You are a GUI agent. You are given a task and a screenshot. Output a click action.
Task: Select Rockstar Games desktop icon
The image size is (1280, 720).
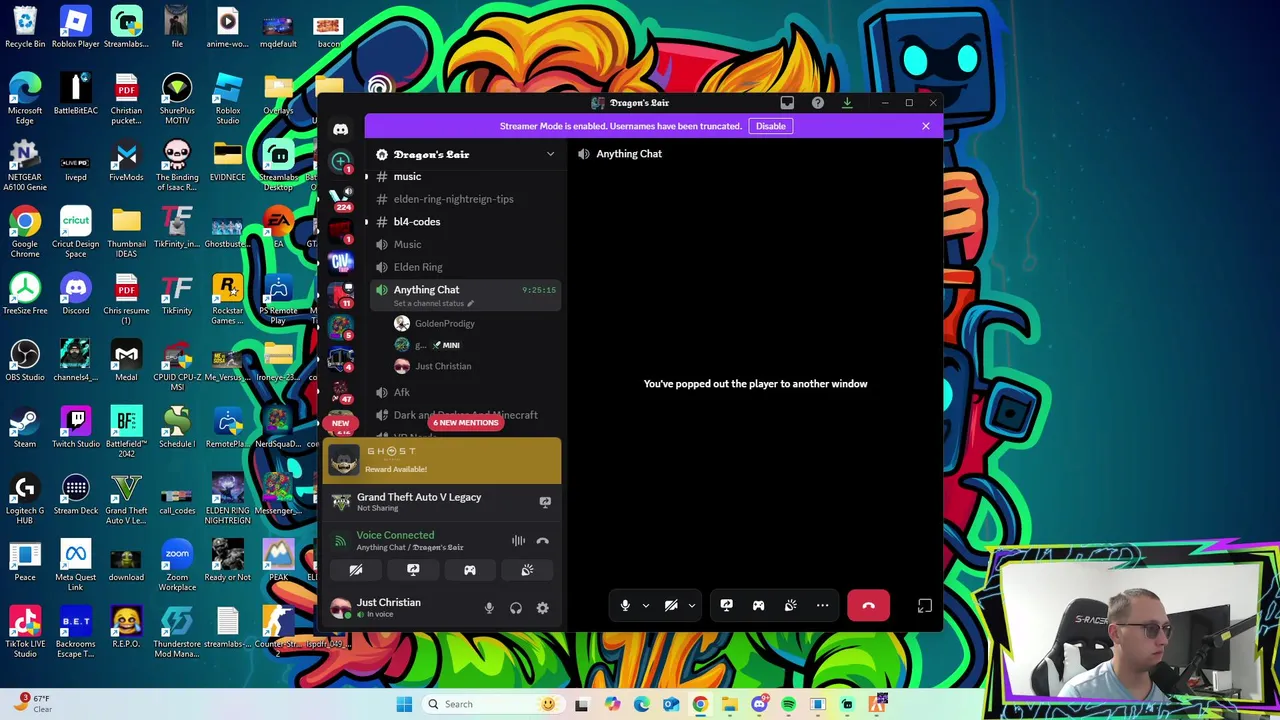227,301
